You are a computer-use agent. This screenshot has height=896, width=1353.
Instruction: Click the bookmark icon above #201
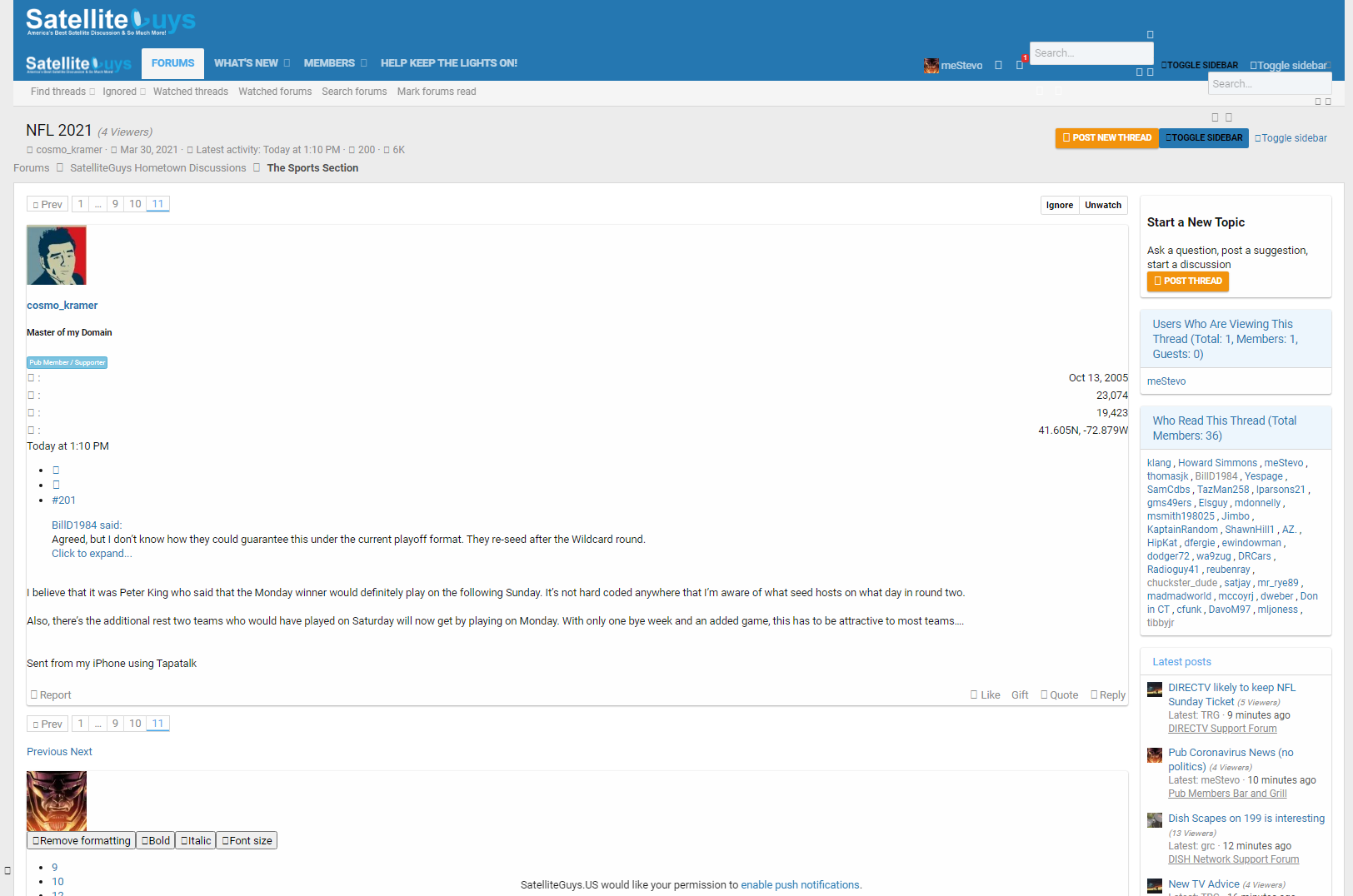56,485
